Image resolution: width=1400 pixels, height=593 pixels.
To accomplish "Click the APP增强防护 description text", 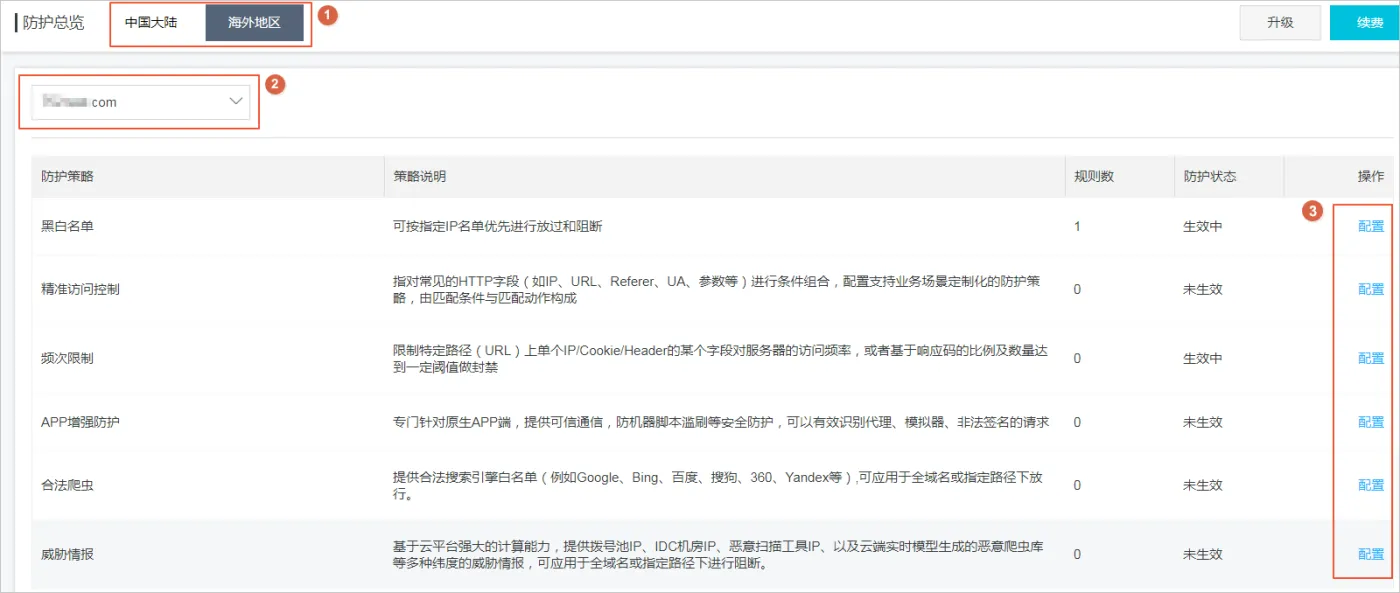I will coord(721,422).
